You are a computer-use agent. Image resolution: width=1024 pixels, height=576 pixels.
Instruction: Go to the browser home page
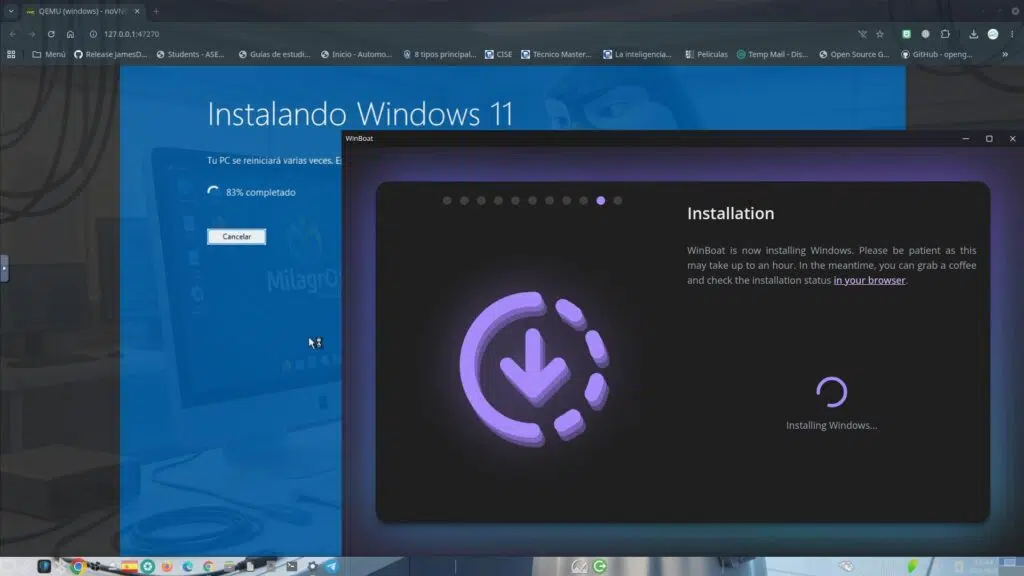pos(71,34)
